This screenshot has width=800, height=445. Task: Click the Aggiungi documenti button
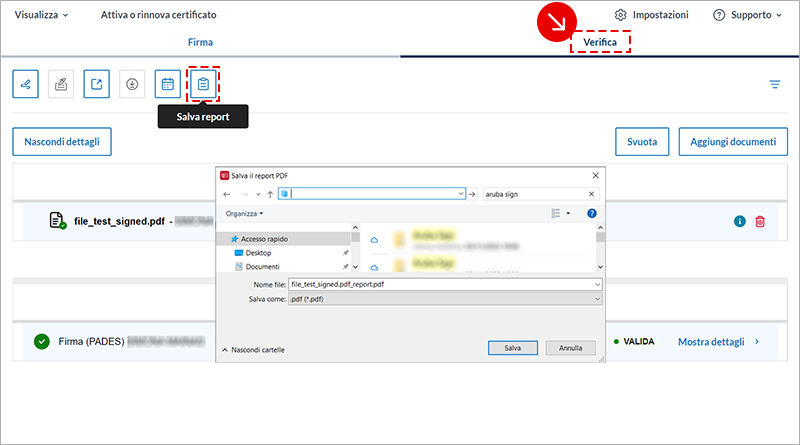[732, 142]
